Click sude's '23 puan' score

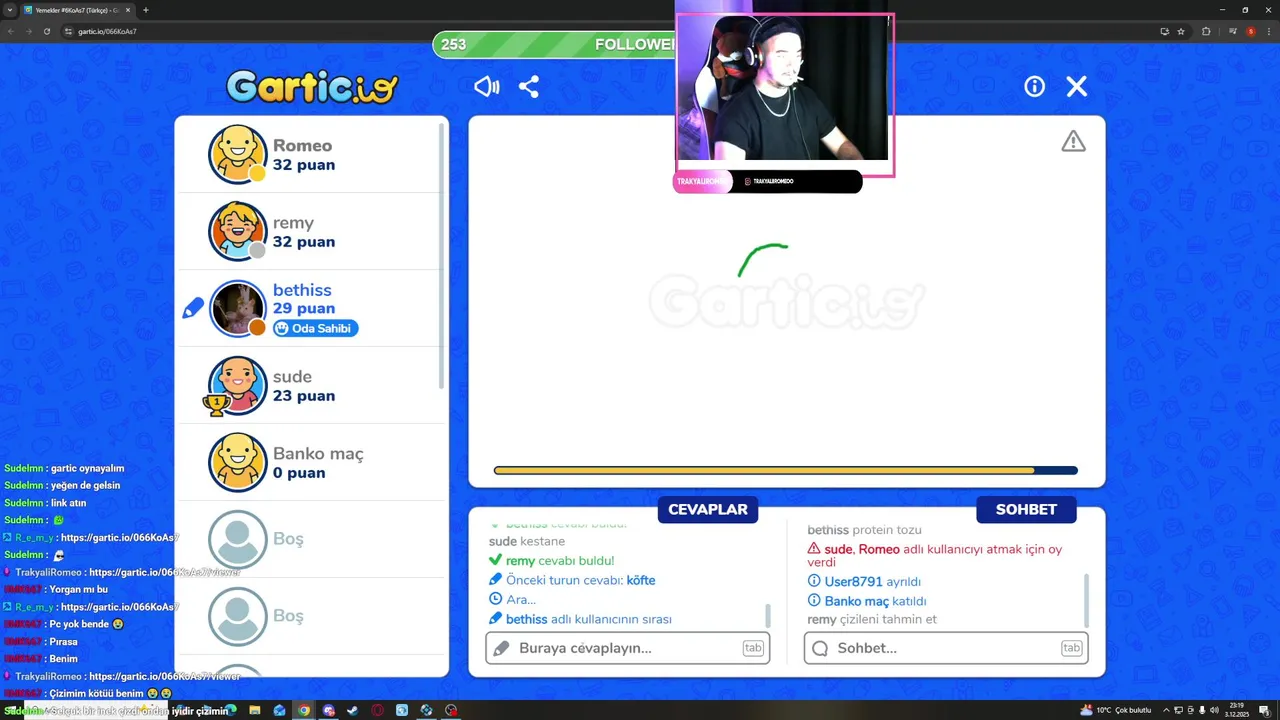point(304,396)
